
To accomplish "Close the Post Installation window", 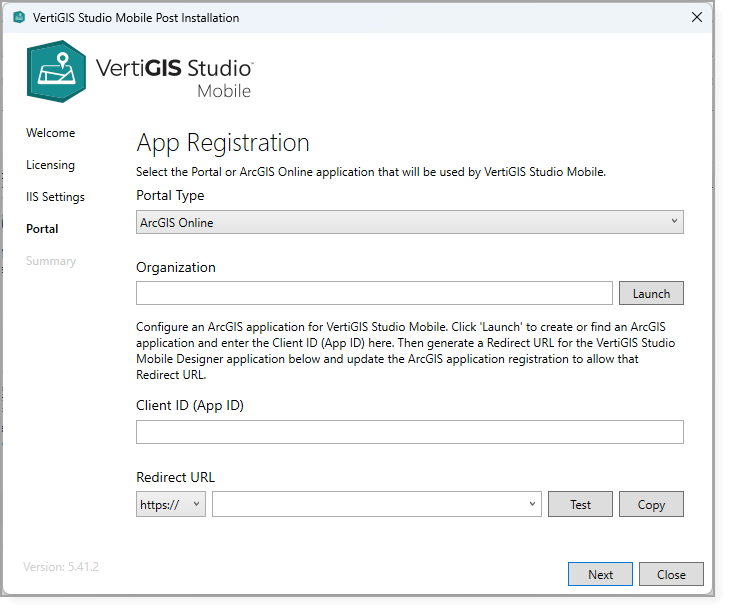I will coord(696,17).
